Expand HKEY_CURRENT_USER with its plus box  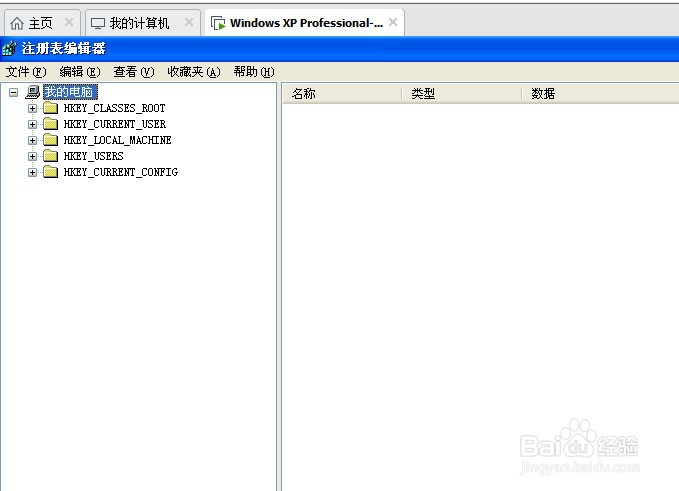click(x=32, y=124)
